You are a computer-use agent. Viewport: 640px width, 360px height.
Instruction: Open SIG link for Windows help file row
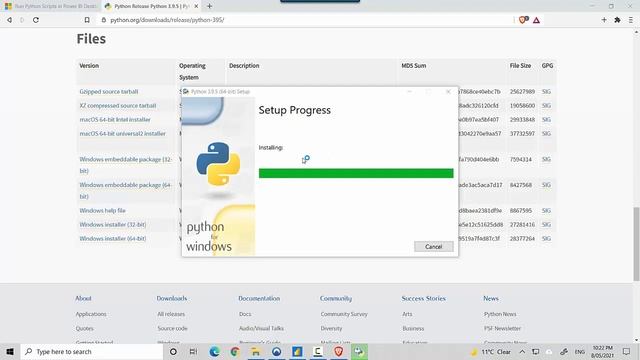(x=546, y=211)
